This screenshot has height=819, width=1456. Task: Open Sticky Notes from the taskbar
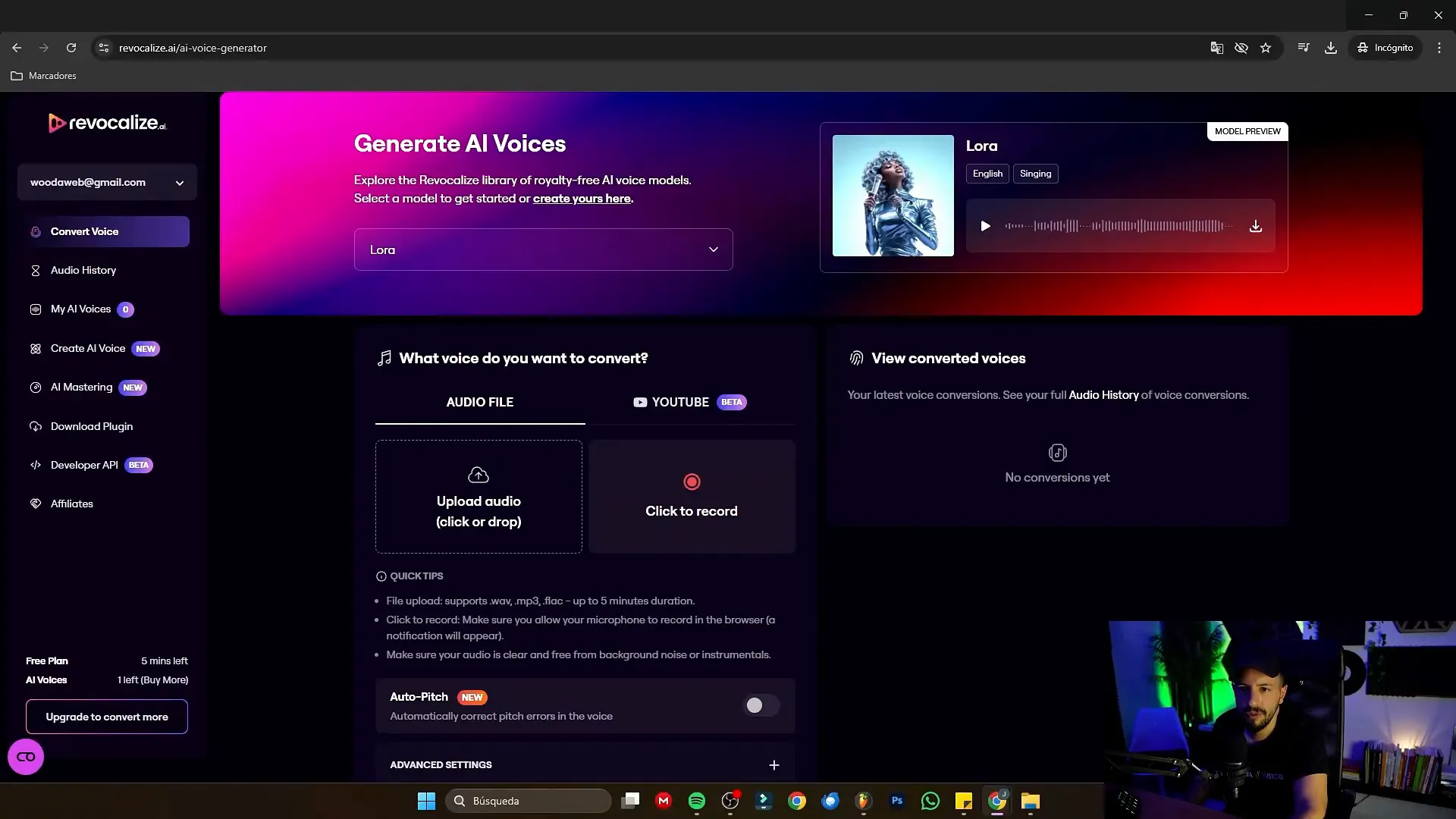point(964,801)
